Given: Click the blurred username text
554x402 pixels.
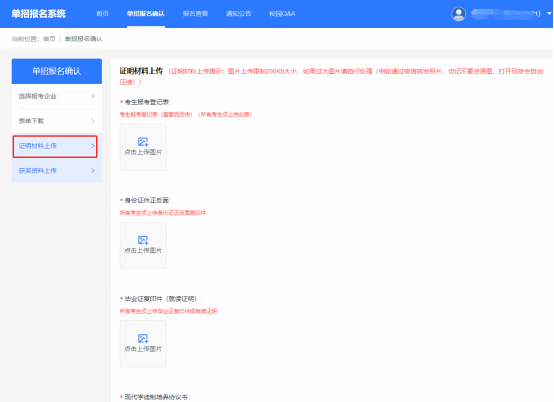Looking at the screenshot, I should pyautogui.click(x=506, y=14).
